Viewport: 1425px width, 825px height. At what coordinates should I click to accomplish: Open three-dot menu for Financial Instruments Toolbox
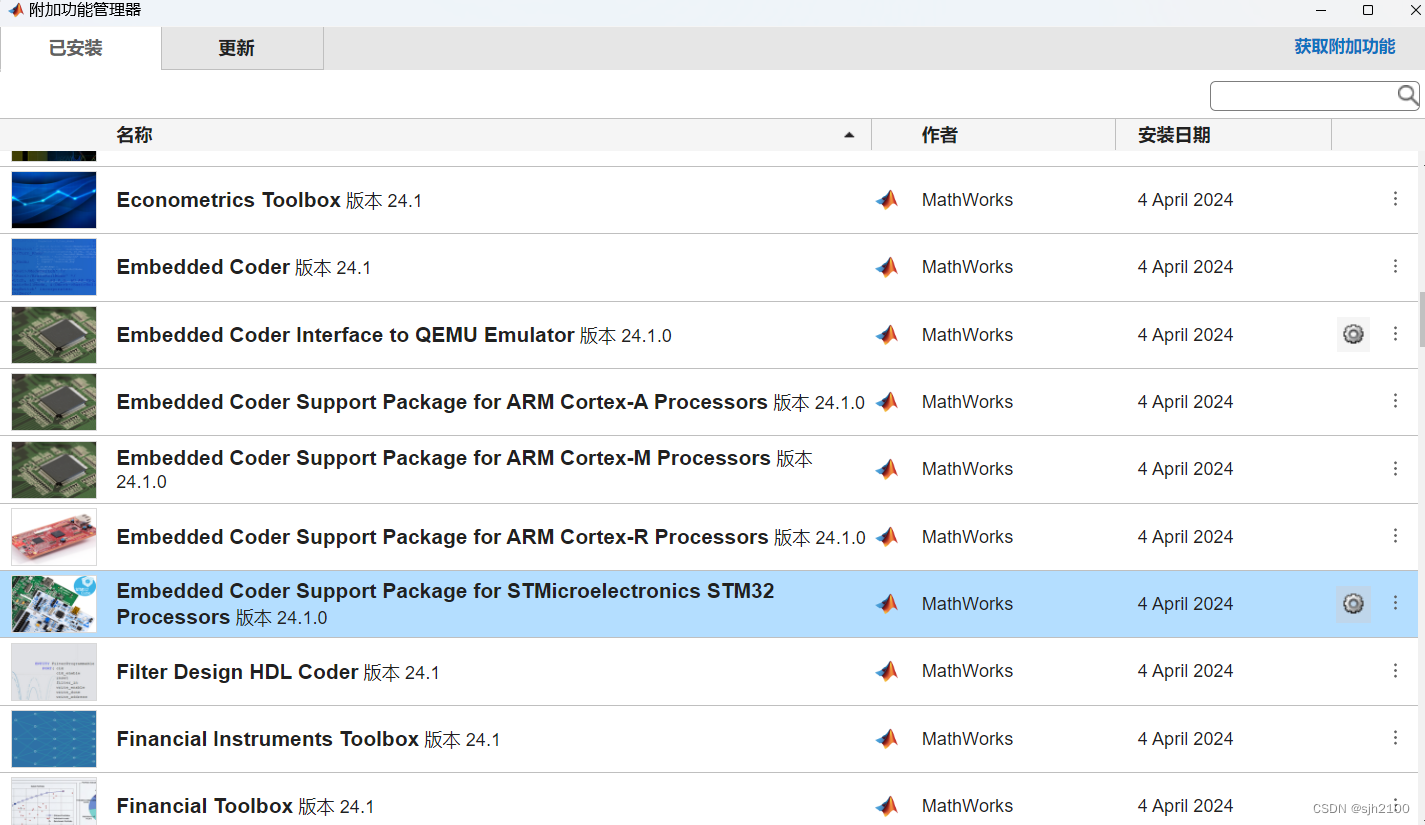point(1395,738)
